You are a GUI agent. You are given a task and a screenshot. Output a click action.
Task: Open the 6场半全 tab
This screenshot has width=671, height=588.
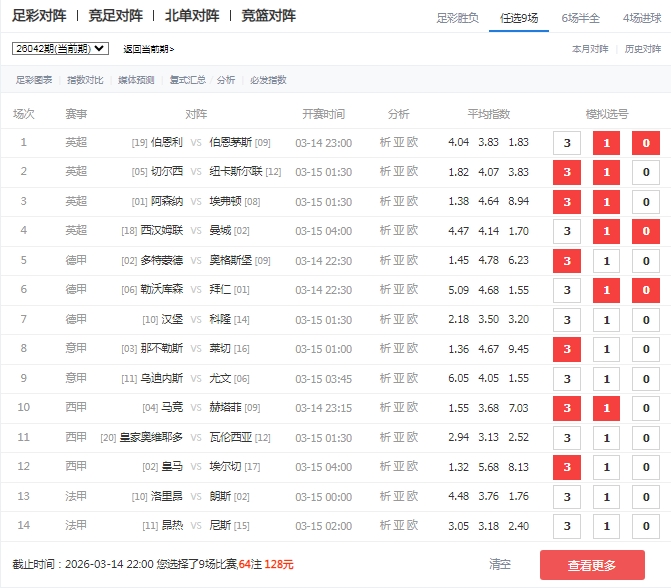point(581,18)
